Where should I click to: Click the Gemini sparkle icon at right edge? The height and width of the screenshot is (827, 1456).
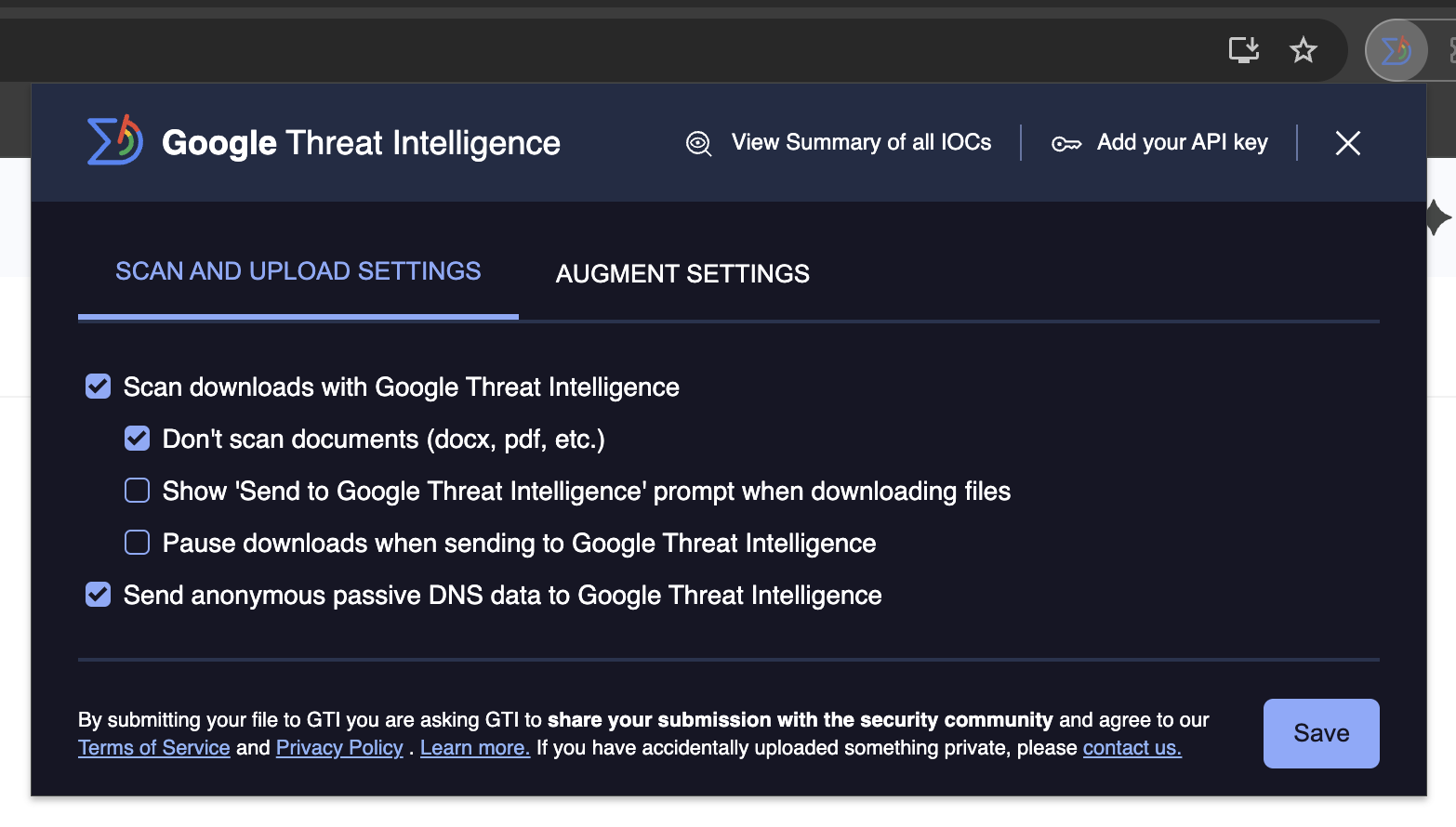(1438, 217)
